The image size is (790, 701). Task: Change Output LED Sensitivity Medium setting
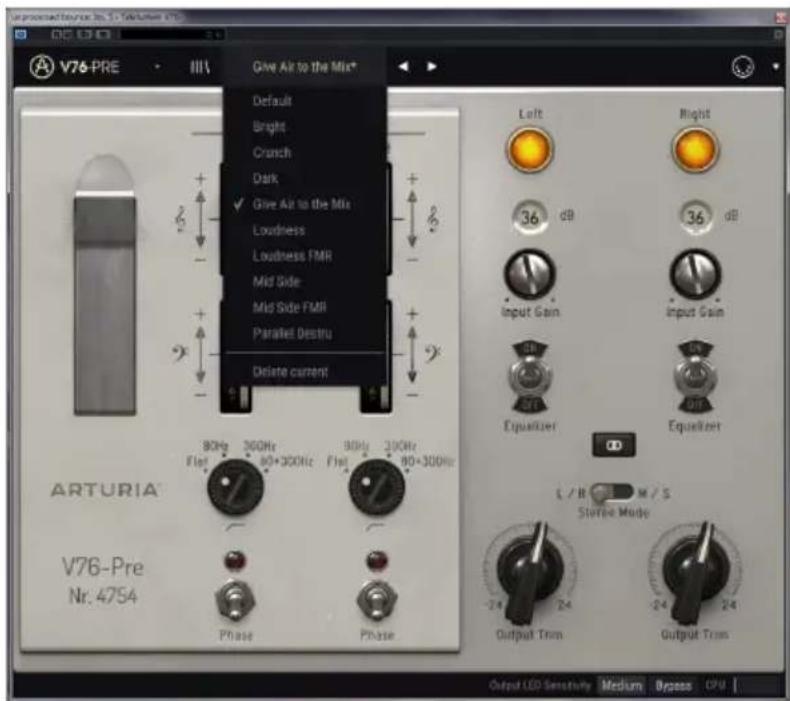[x=622, y=686]
